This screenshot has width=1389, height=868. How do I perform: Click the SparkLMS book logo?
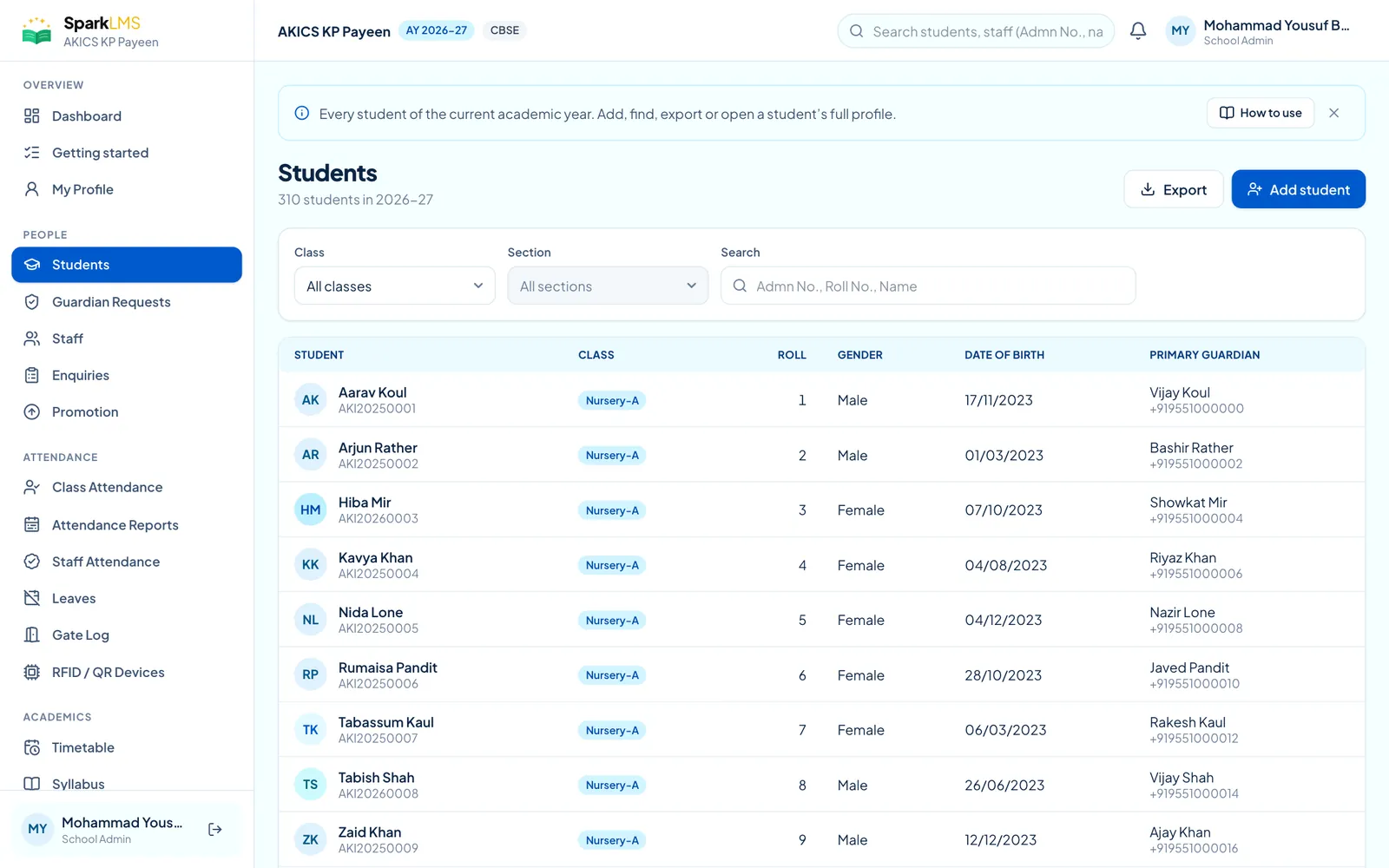point(36,31)
